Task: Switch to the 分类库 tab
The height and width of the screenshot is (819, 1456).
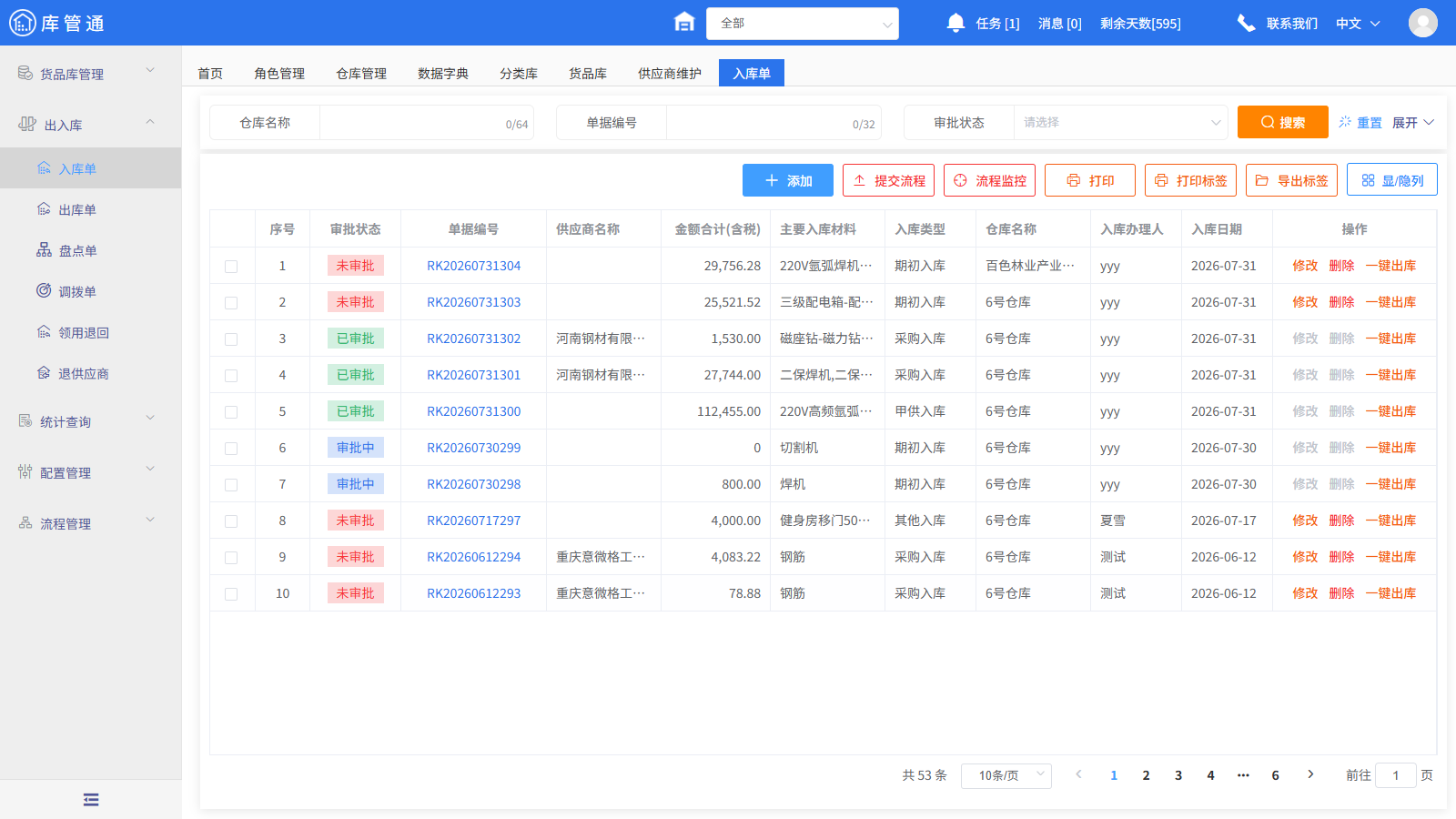Action: pyautogui.click(x=519, y=73)
